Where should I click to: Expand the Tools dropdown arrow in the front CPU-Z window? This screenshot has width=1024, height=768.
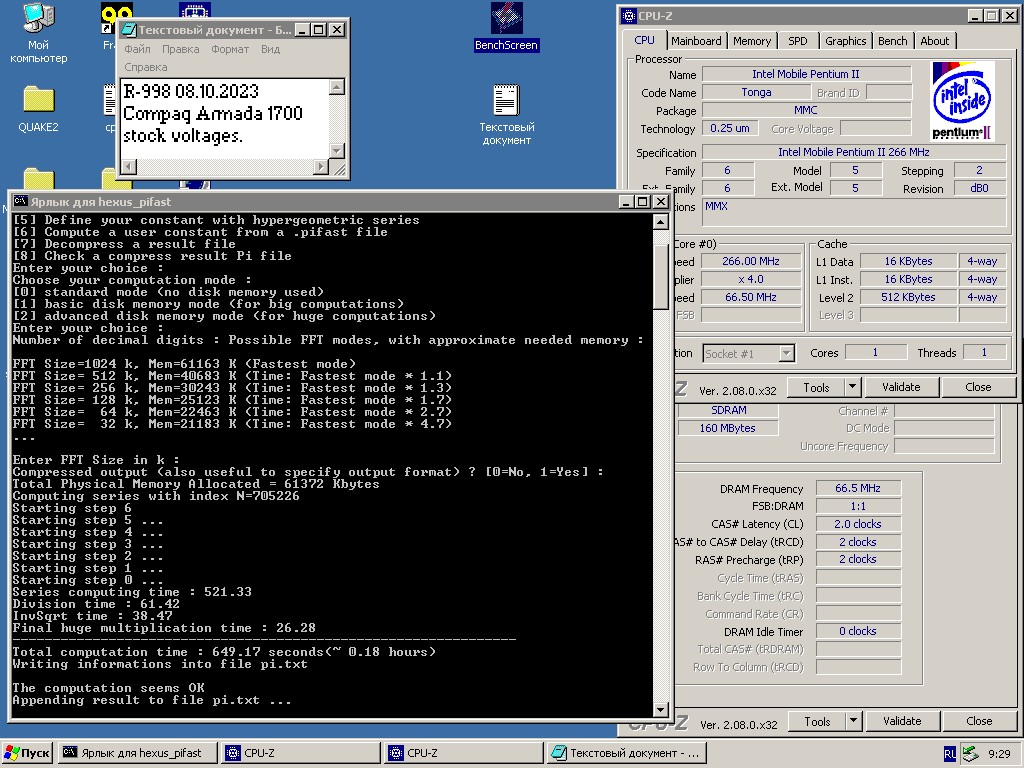click(852, 387)
